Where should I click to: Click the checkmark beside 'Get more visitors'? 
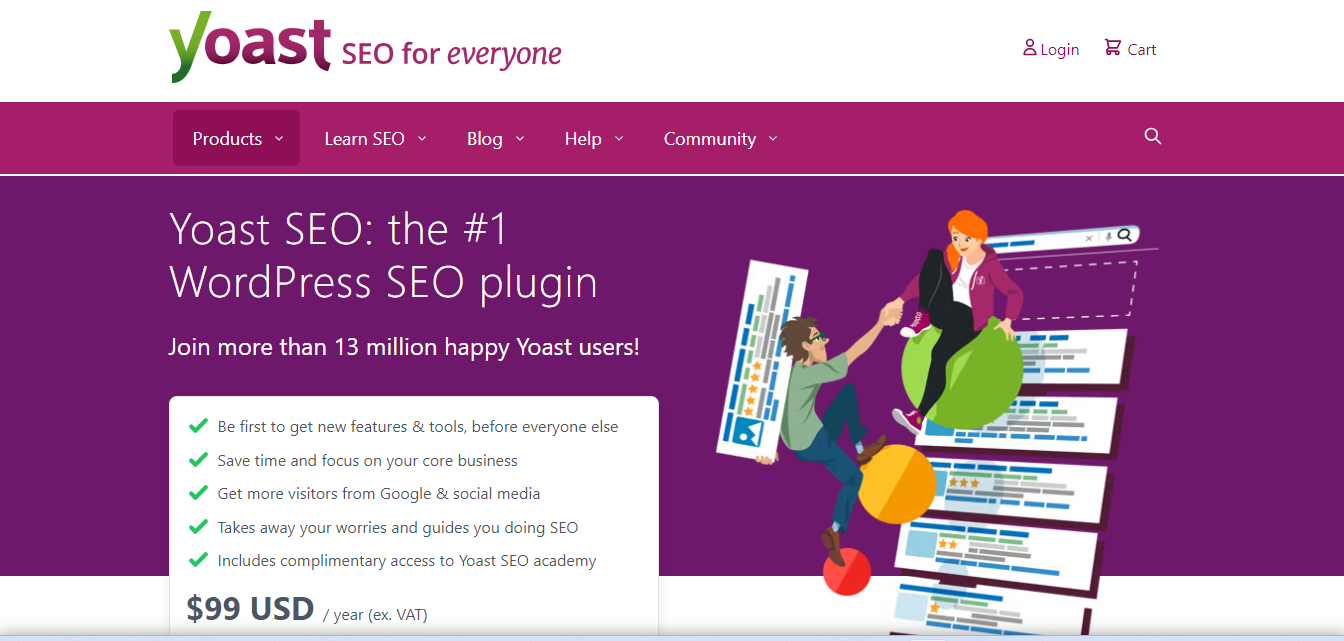tap(198, 493)
